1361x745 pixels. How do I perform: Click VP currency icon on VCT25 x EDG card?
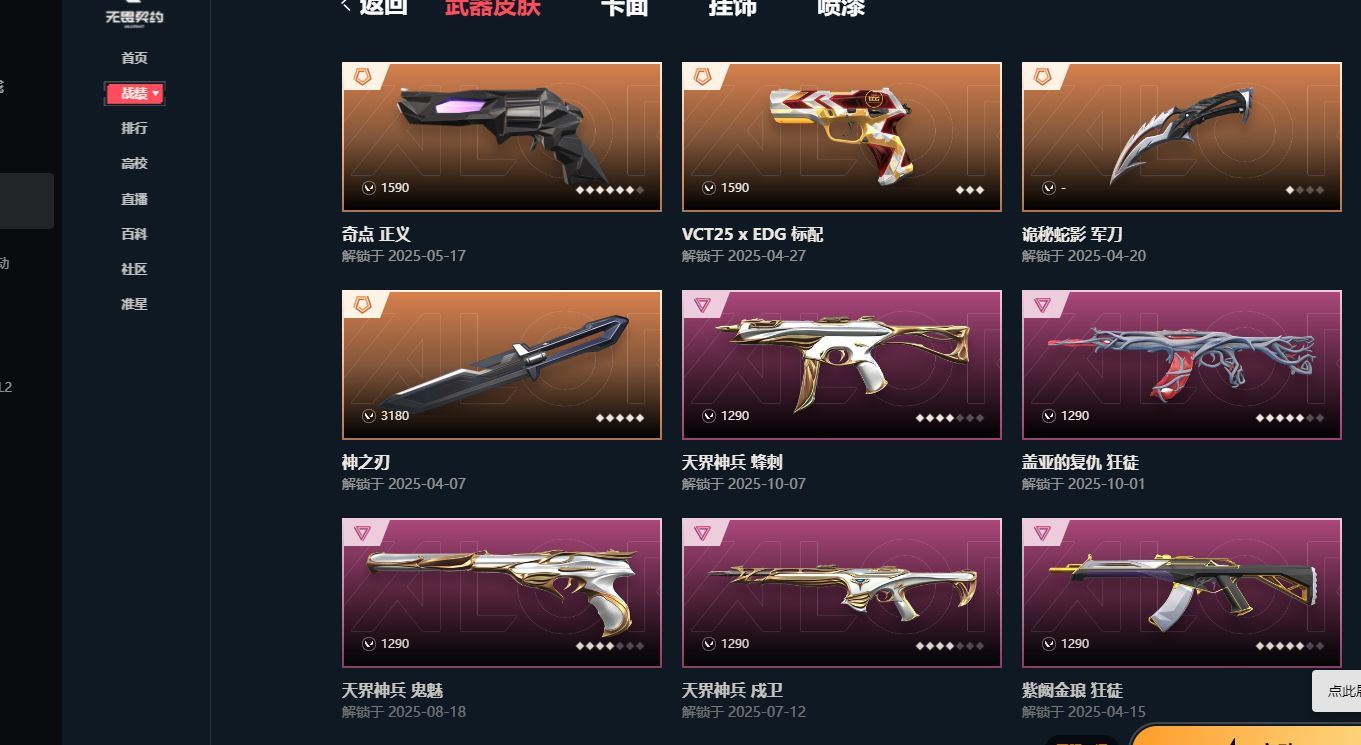click(x=709, y=188)
